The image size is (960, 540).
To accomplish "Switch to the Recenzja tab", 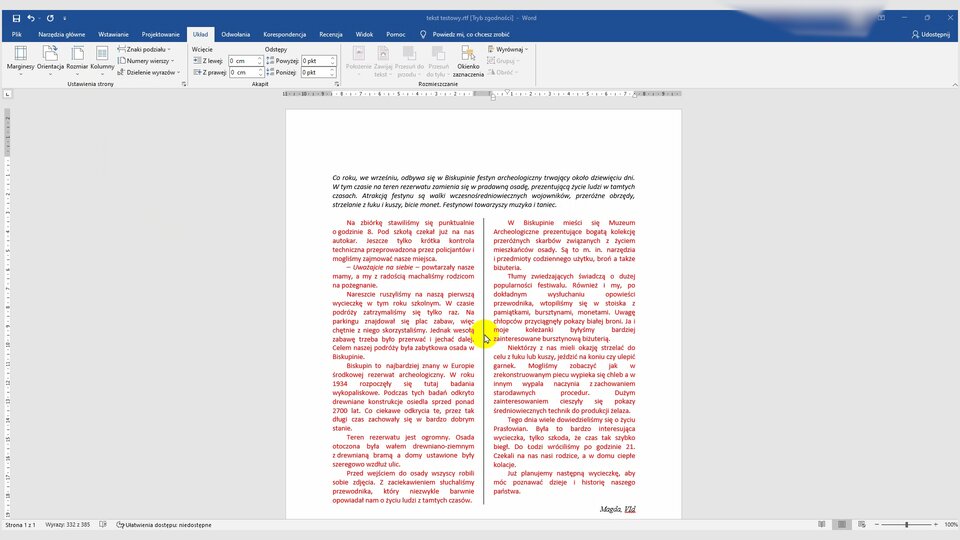I will click(331, 34).
